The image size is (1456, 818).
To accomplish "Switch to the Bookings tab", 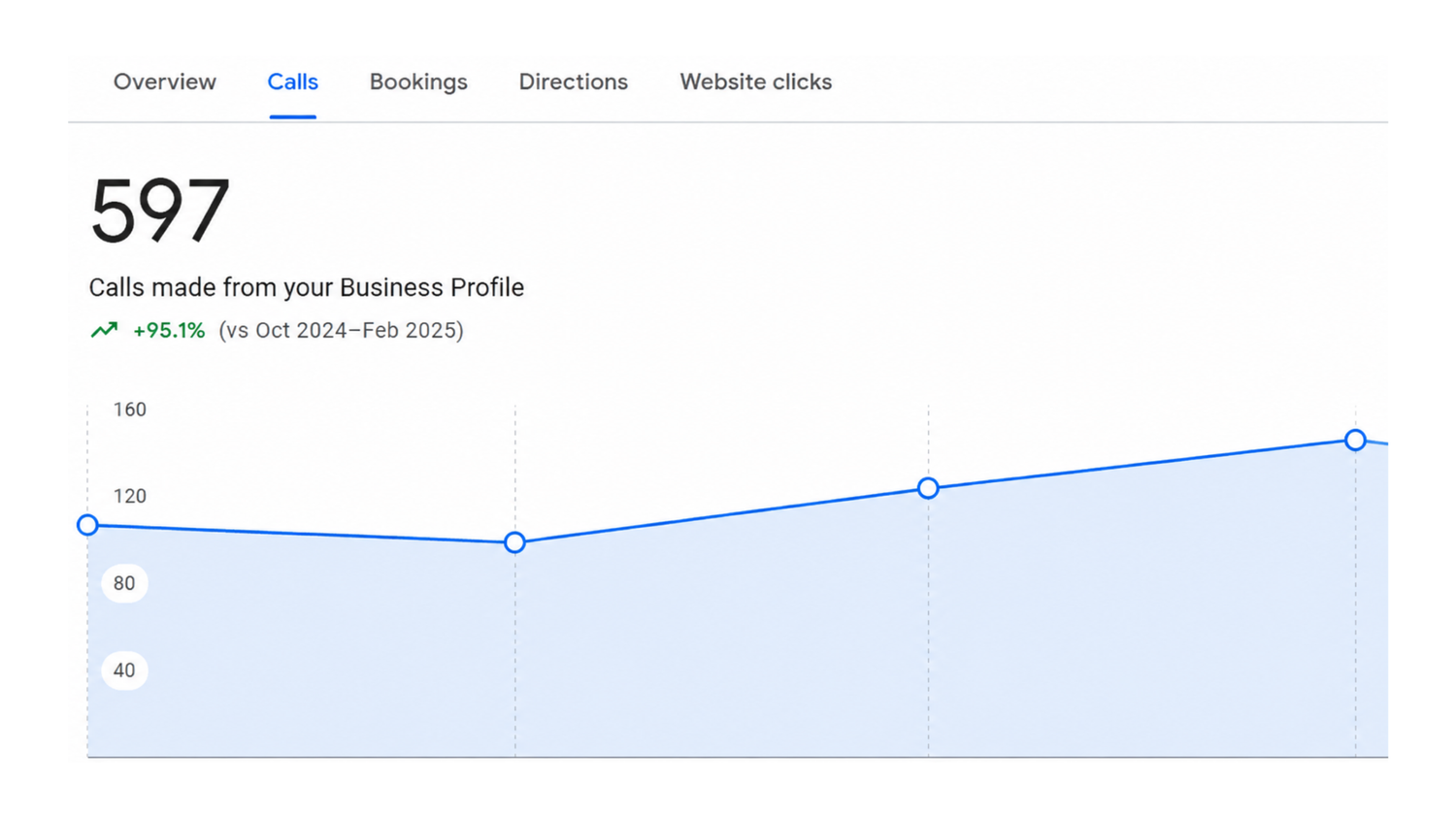I will point(418,82).
